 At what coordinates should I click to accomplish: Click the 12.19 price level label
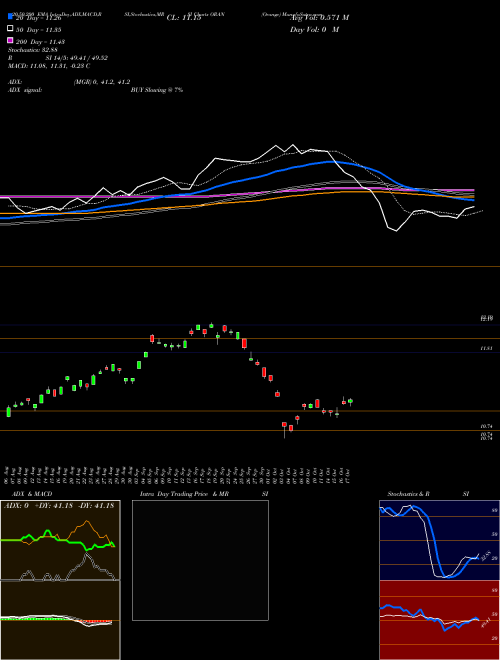coord(487,319)
